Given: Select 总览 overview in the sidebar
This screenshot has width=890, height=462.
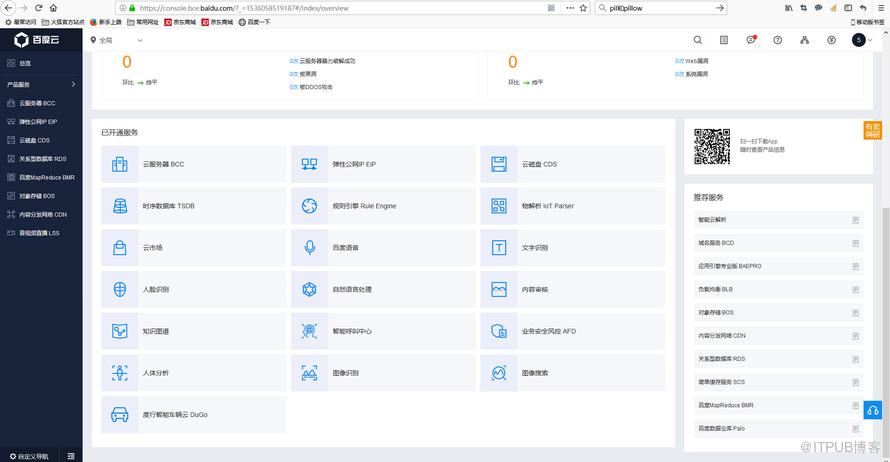Looking at the screenshot, I should [41, 64].
